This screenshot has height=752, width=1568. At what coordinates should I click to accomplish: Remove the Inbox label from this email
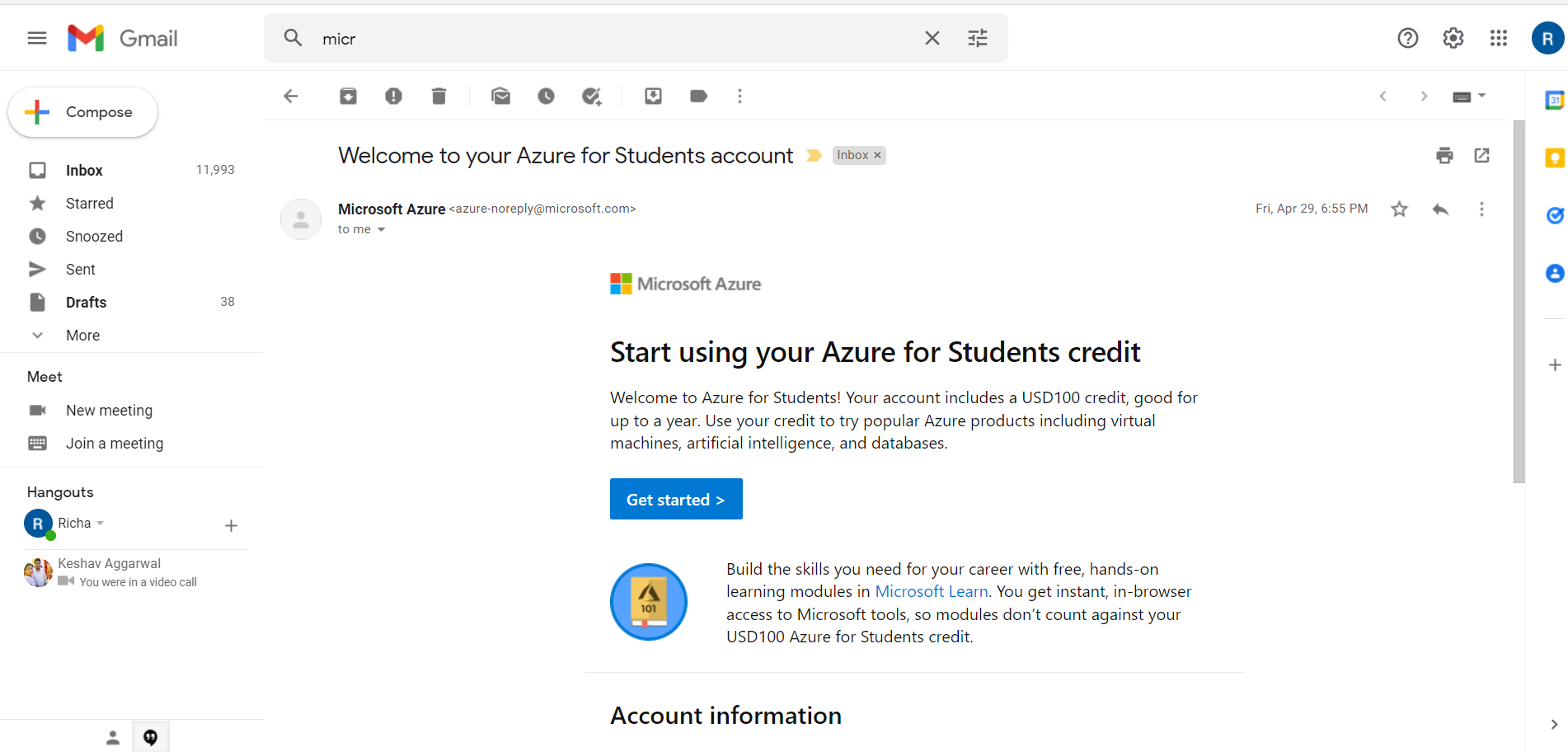[x=877, y=155]
